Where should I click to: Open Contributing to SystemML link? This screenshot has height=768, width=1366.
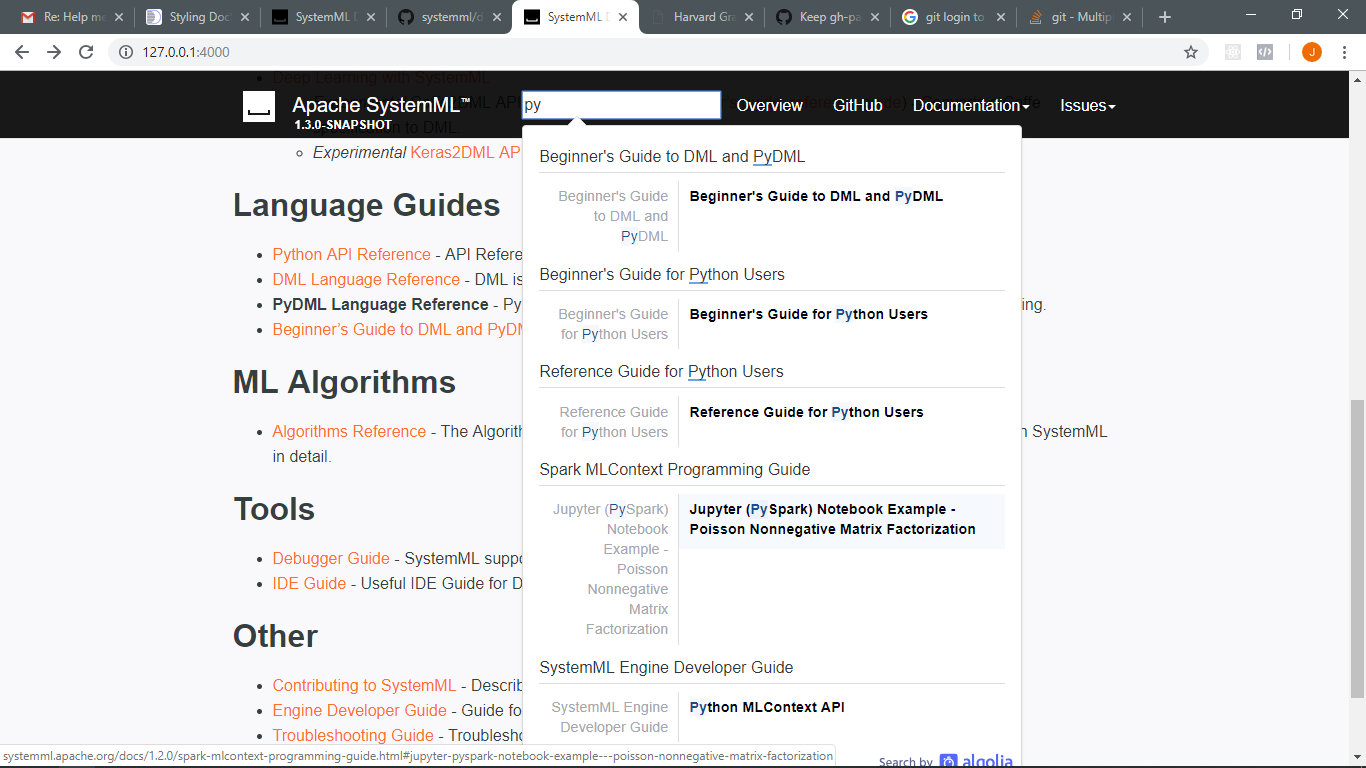click(364, 686)
